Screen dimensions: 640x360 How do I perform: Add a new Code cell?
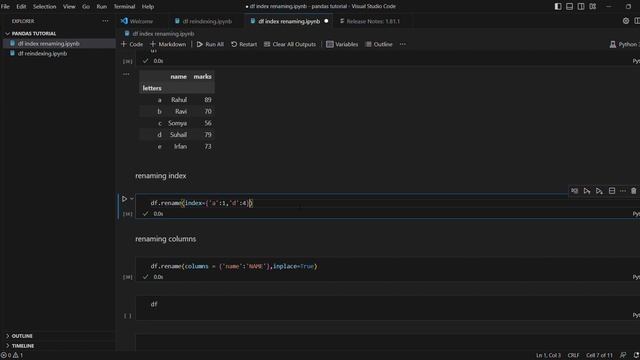point(132,44)
